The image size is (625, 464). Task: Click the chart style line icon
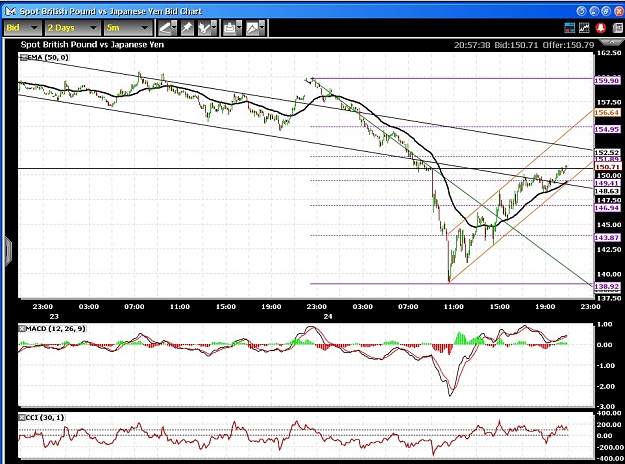click(x=252, y=28)
